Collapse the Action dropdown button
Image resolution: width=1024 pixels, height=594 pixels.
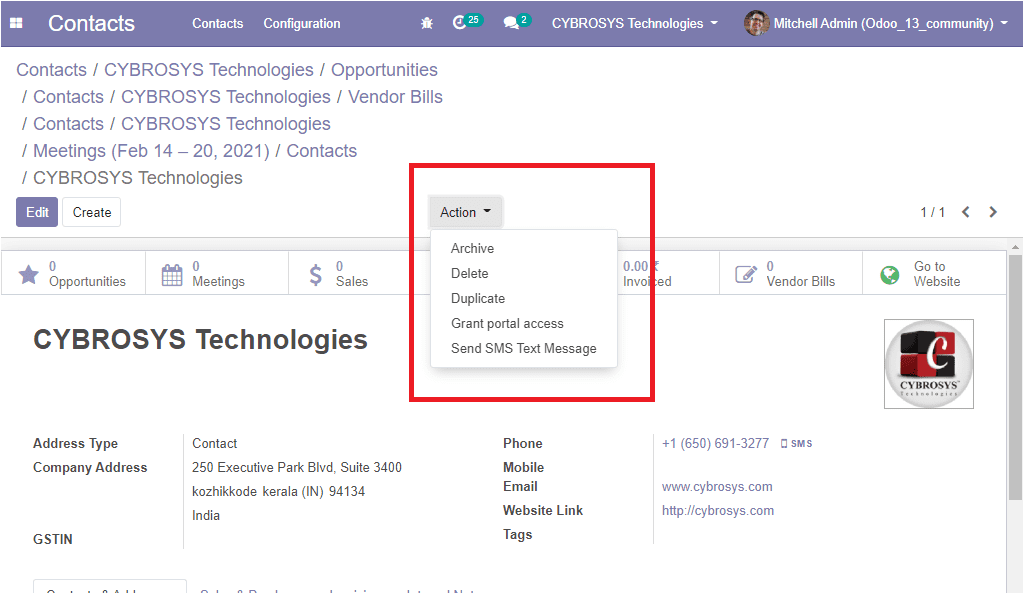coord(465,212)
